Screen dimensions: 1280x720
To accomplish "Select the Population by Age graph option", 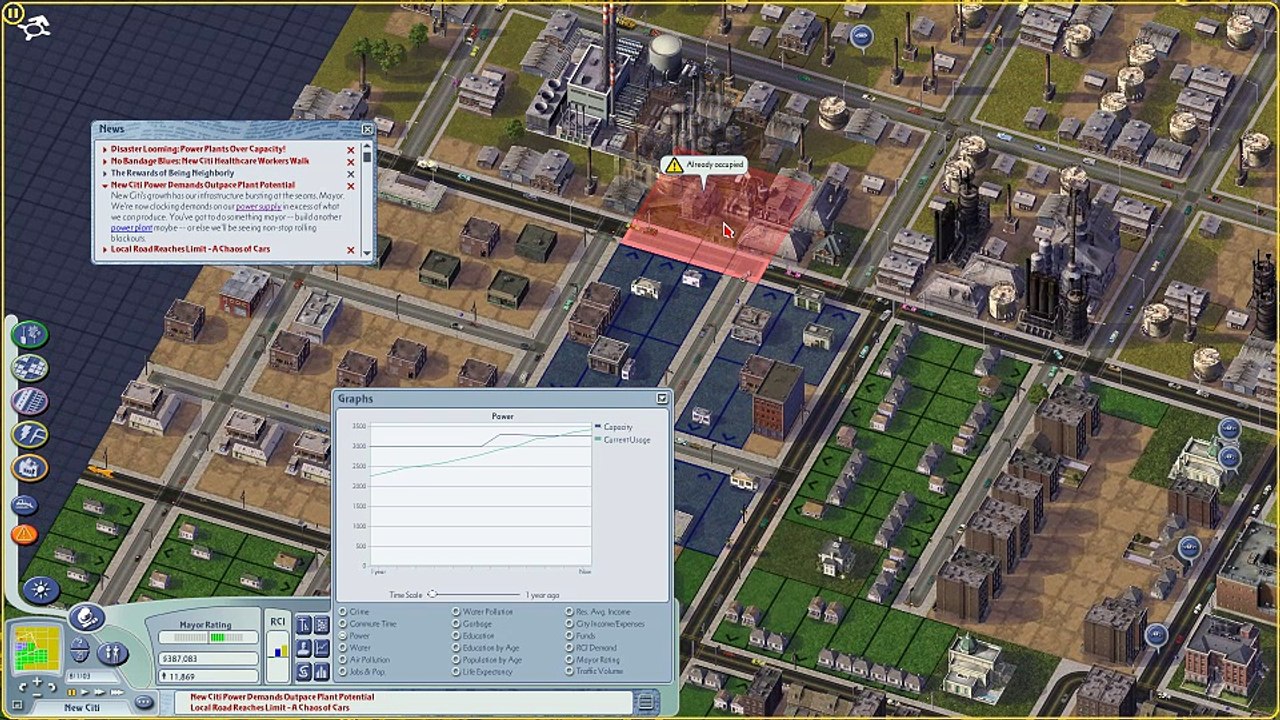I will (487, 660).
